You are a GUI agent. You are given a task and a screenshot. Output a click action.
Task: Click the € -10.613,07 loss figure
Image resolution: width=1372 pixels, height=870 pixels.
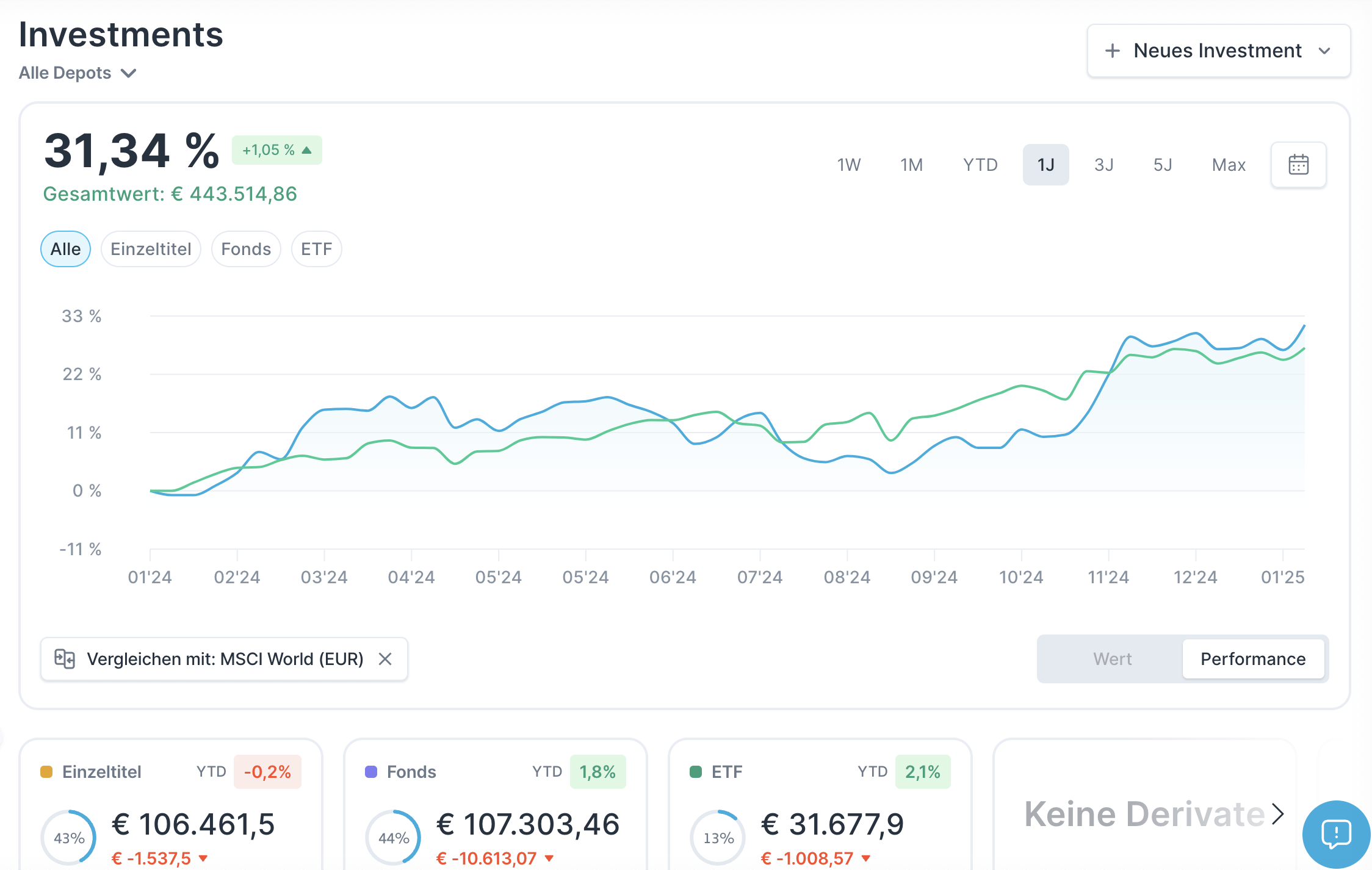pos(486,858)
